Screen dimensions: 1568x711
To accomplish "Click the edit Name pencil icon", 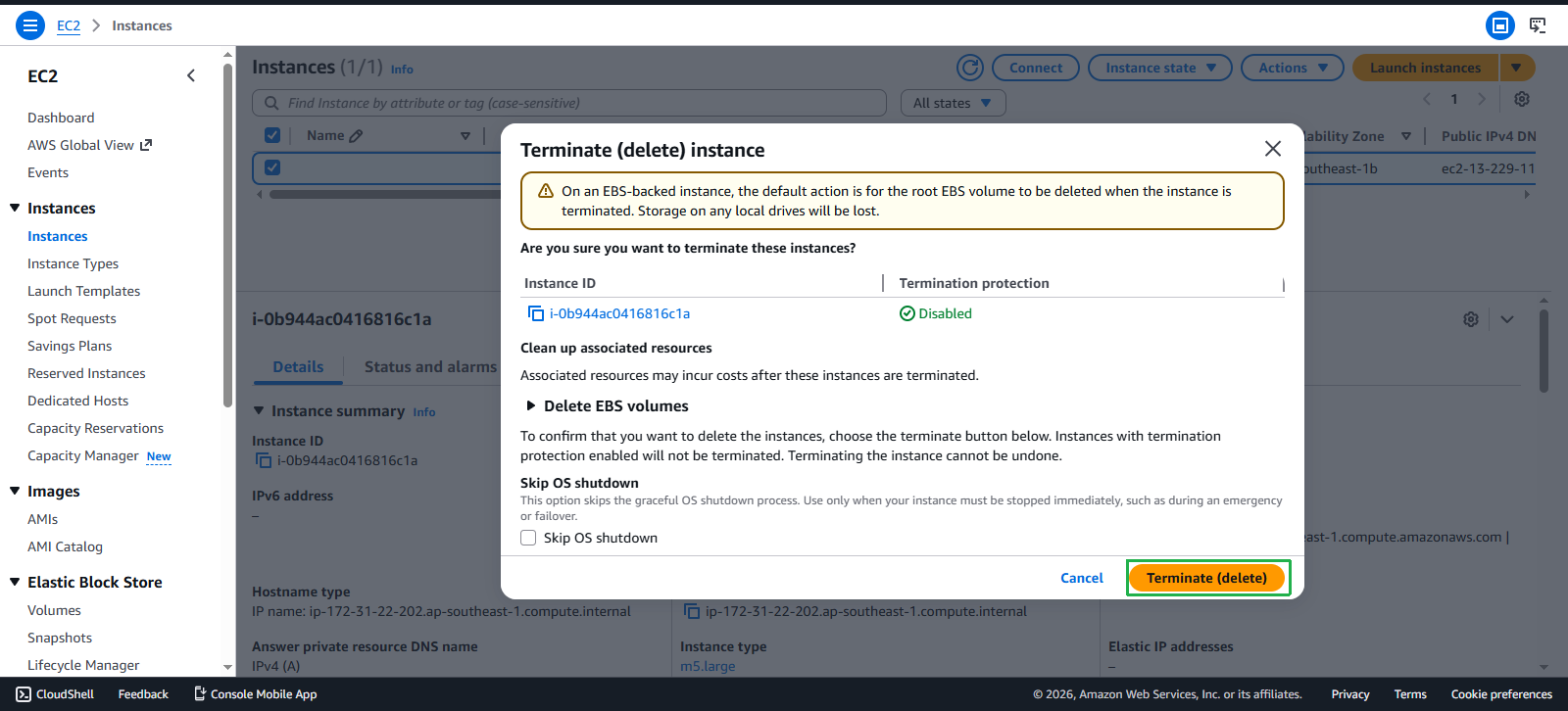I will (x=356, y=136).
